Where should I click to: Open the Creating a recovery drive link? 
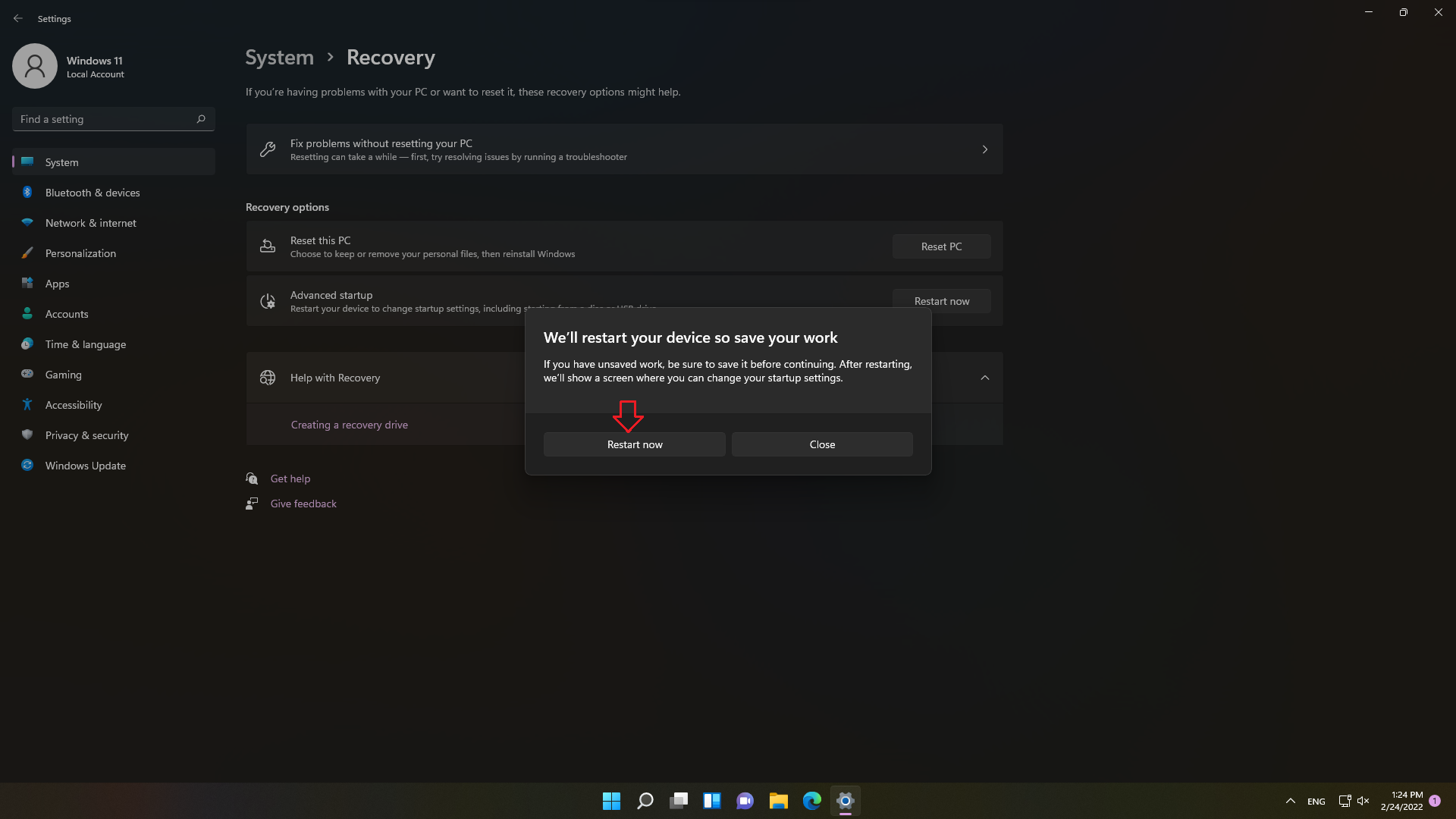pos(349,425)
